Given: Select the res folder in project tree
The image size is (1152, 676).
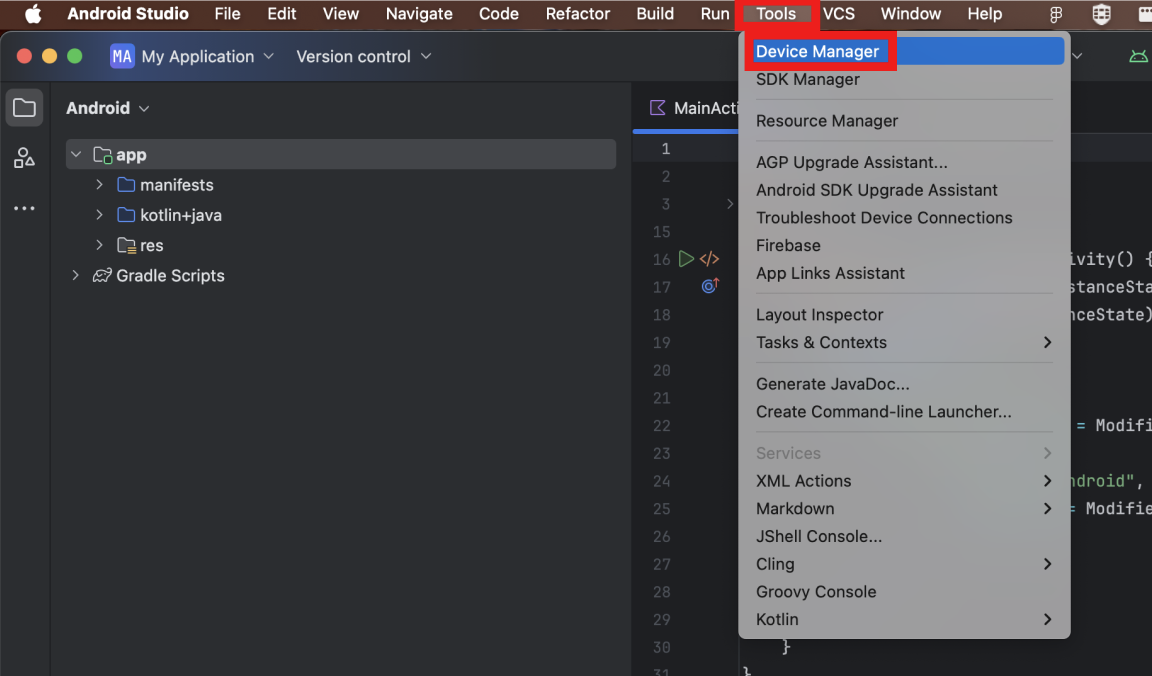Looking at the screenshot, I should click(x=151, y=245).
